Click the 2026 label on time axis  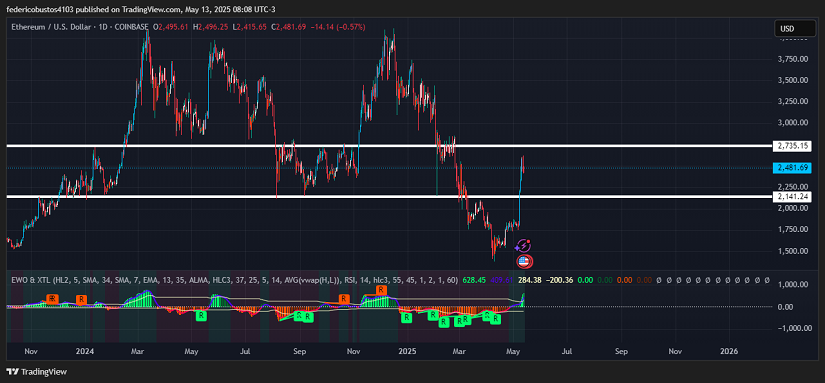click(729, 350)
